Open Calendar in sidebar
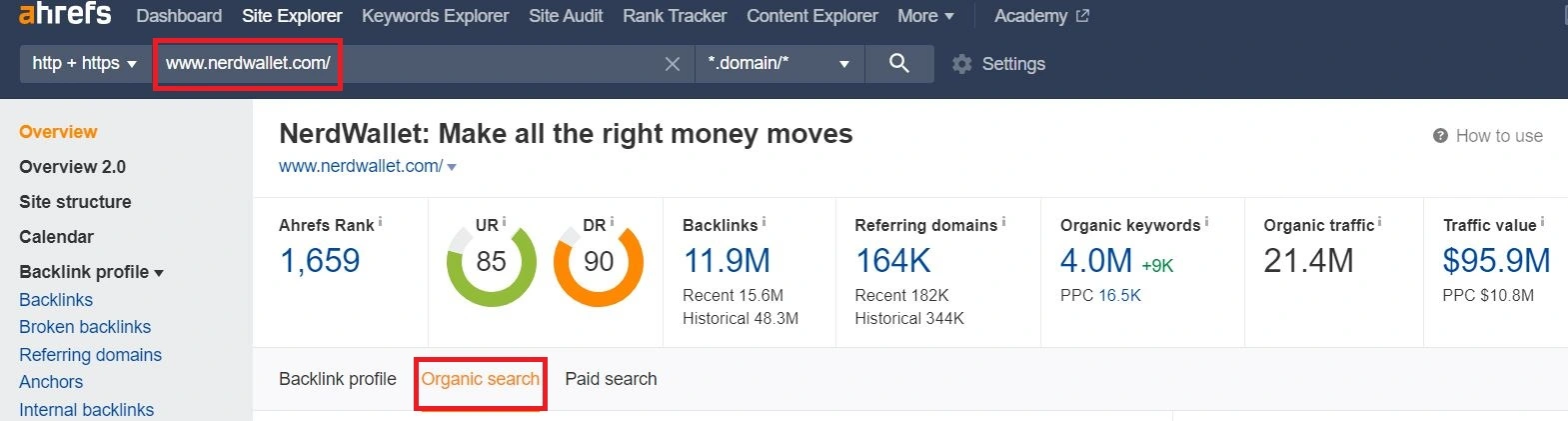This screenshot has height=421, width=1568. 56,237
